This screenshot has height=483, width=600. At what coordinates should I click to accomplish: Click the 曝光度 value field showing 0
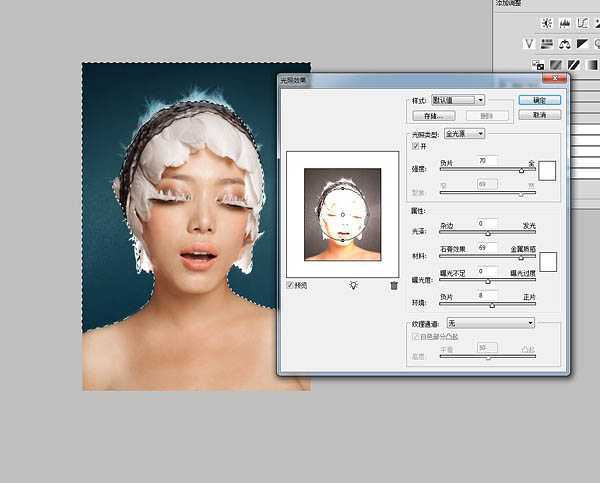487,271
